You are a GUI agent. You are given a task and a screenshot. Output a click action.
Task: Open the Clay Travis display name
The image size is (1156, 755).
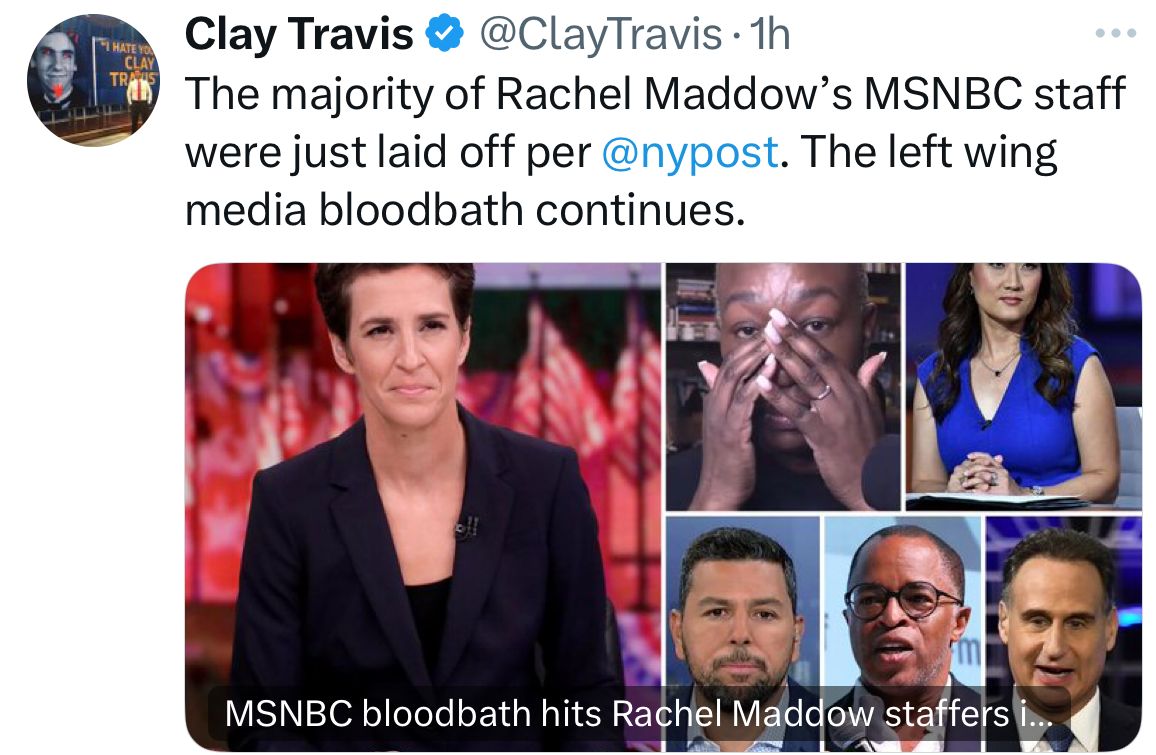point(299,34)
